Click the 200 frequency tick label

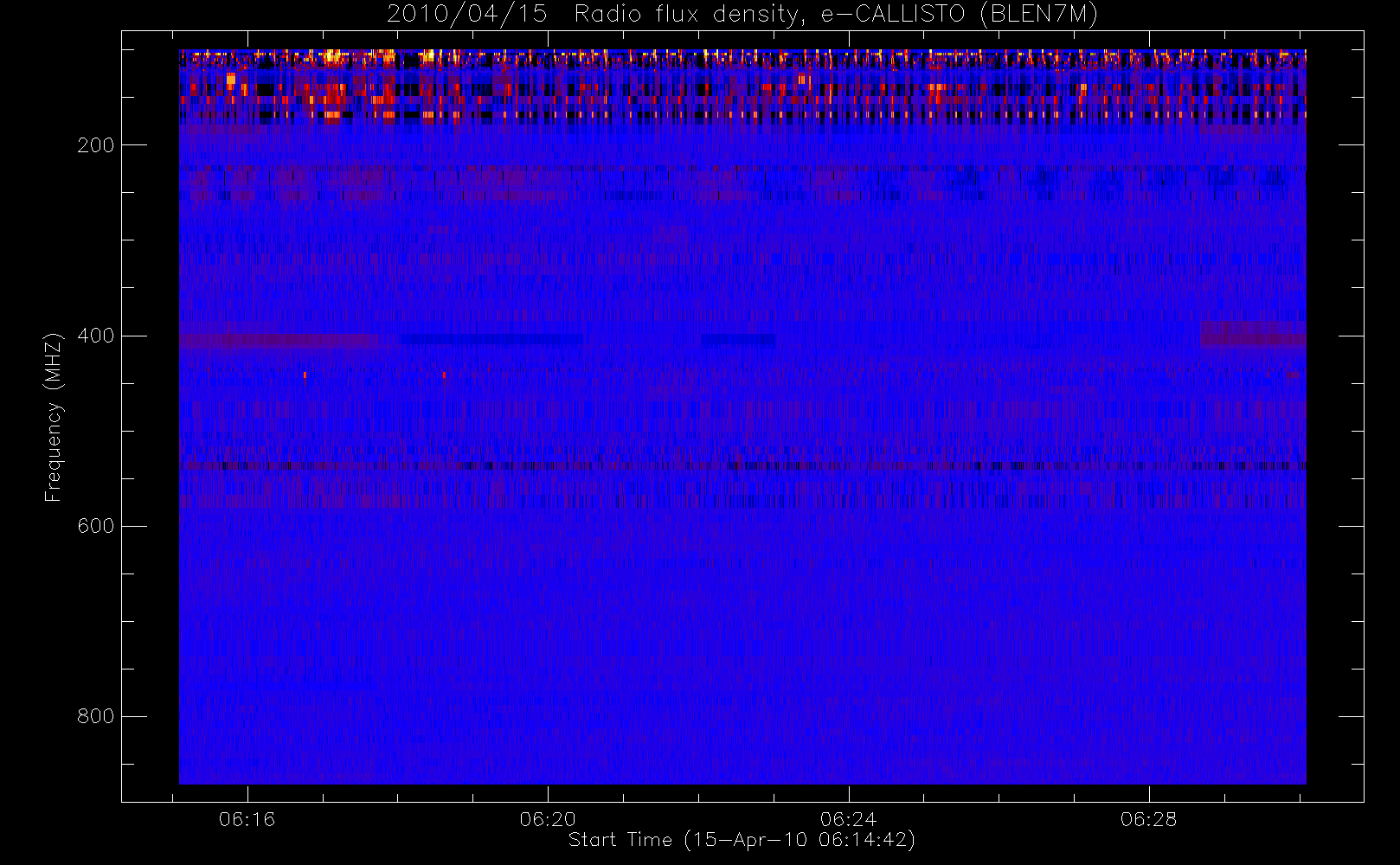point(96,145)
